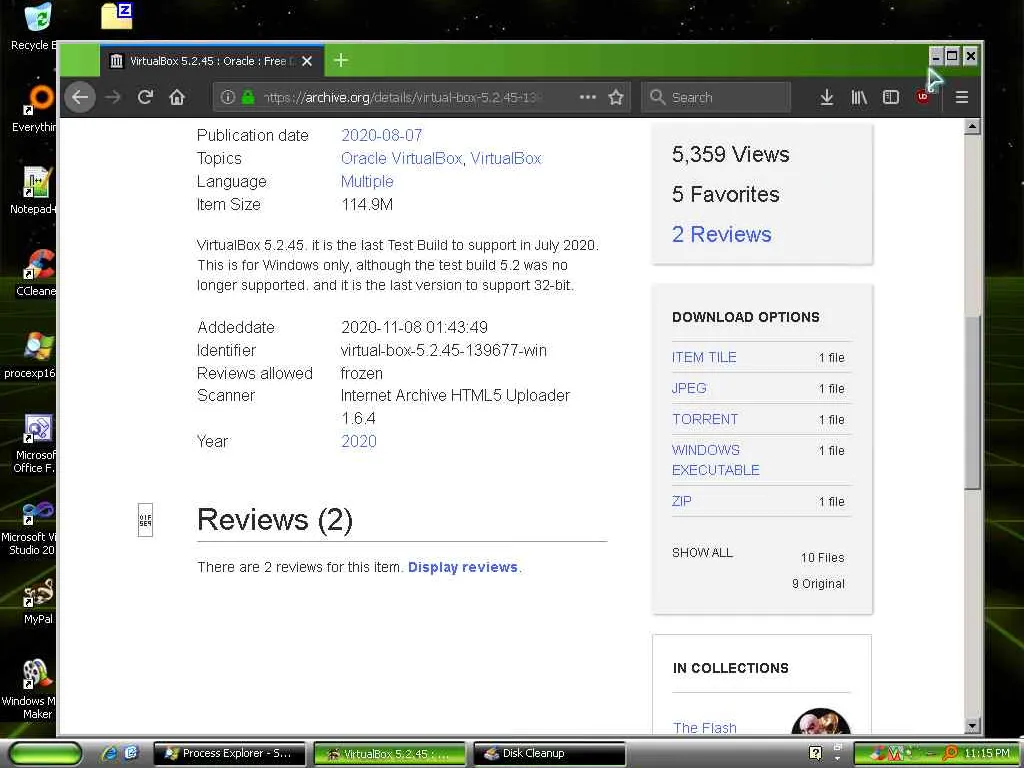1024x768 pixels.
Task: Click the taskbar help question icon
Action: click(x=815, y=753)
